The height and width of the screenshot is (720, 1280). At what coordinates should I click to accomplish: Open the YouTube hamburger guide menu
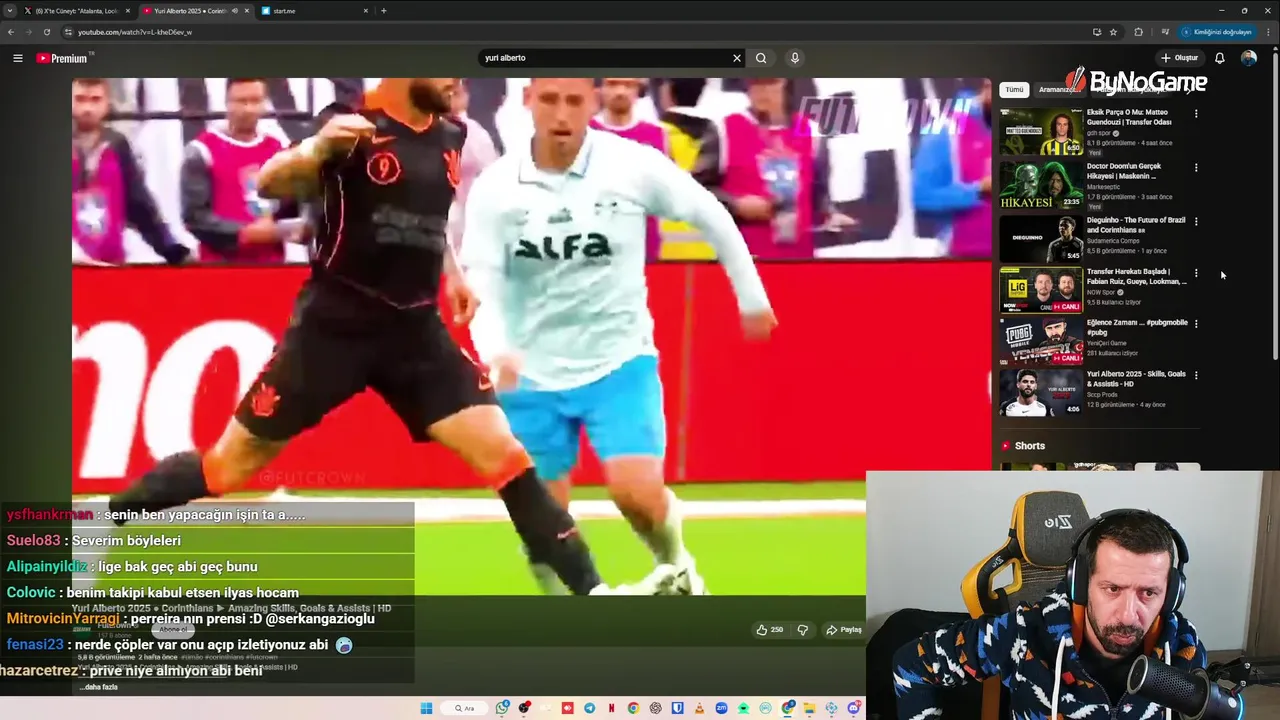(17, 58)
